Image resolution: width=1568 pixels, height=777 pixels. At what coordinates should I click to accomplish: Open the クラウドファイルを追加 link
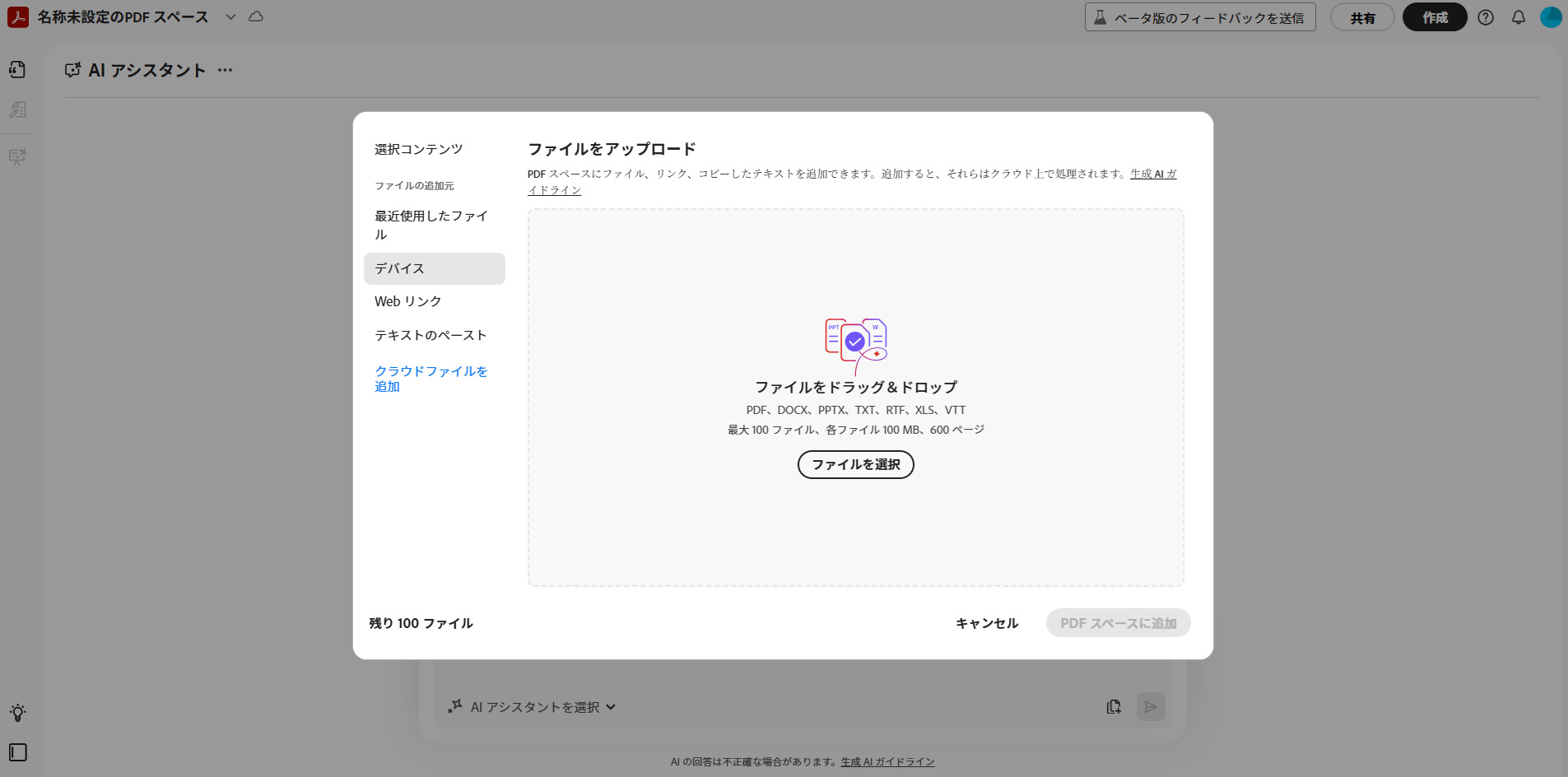(430, 379)
